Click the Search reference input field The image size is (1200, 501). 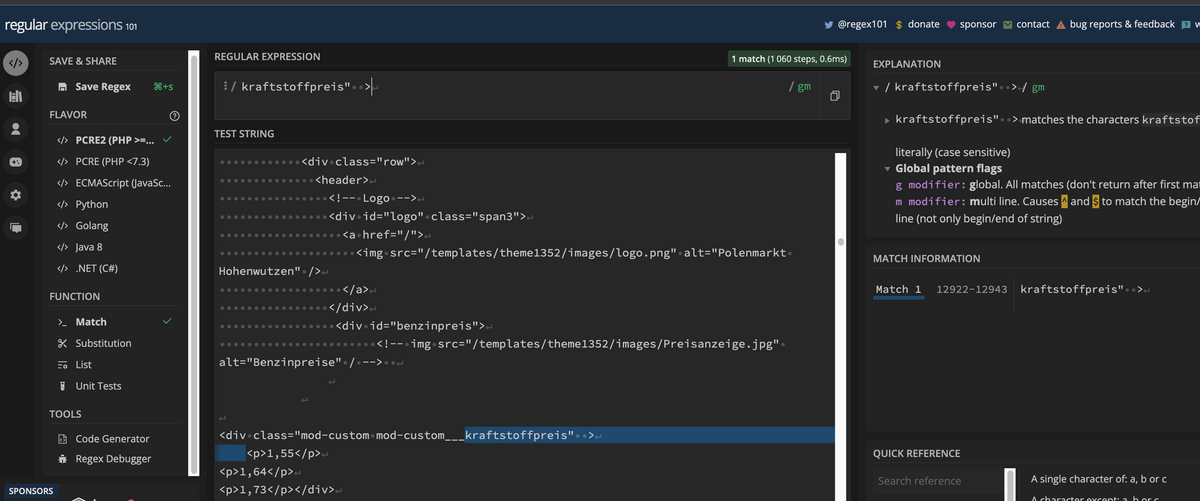[932, 481]
